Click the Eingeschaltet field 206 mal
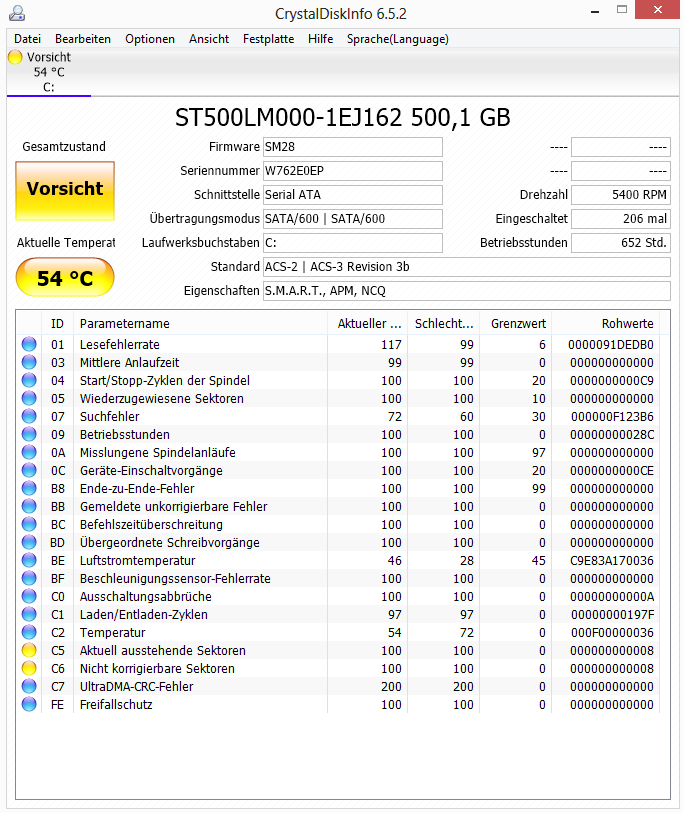683x813 pixels. coord(621,218)
